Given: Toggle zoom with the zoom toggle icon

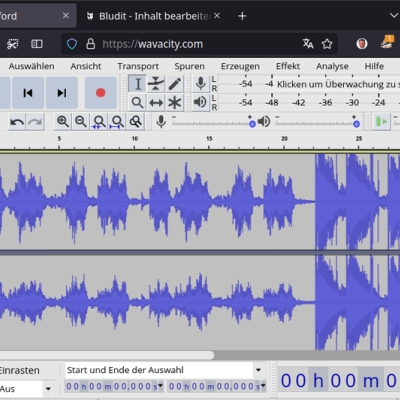Looking at the screenshot, I should [x=135, y=122].
